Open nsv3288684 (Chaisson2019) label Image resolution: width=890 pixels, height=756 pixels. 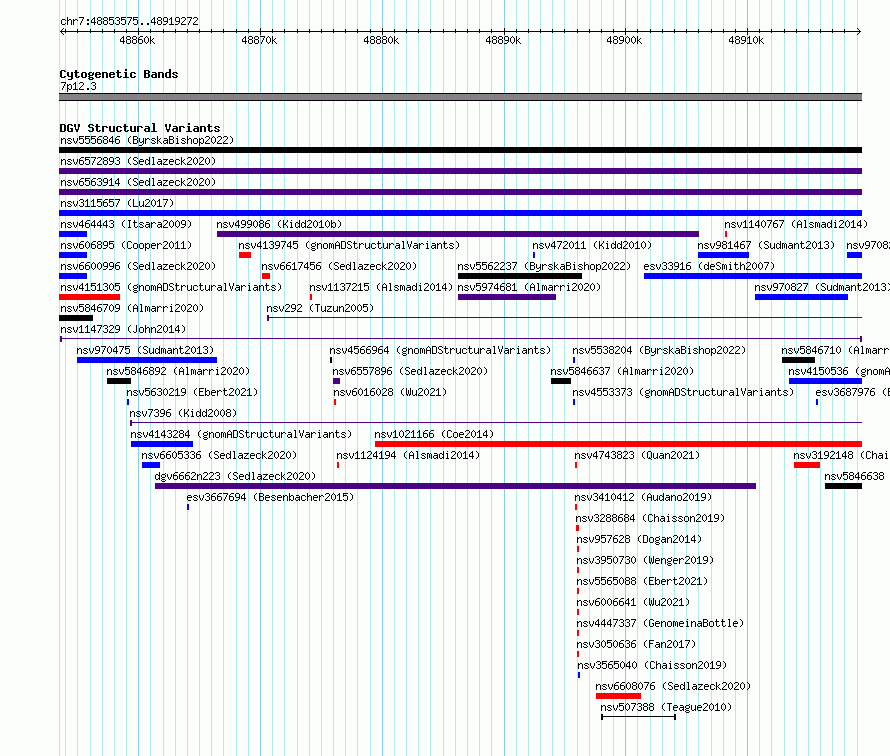[650, 518]
